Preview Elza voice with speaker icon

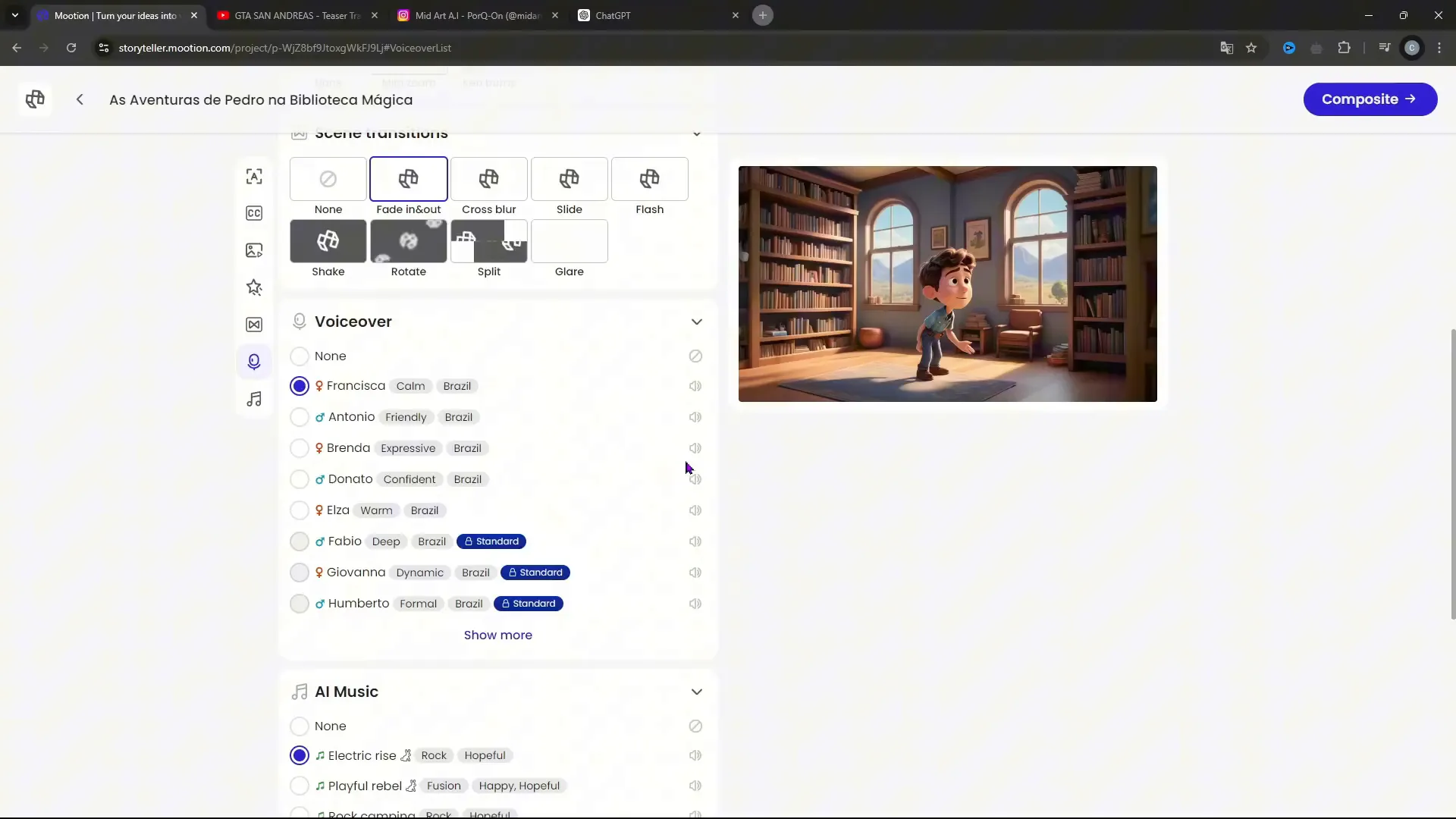pyautogui.click(x=695, y=510)
